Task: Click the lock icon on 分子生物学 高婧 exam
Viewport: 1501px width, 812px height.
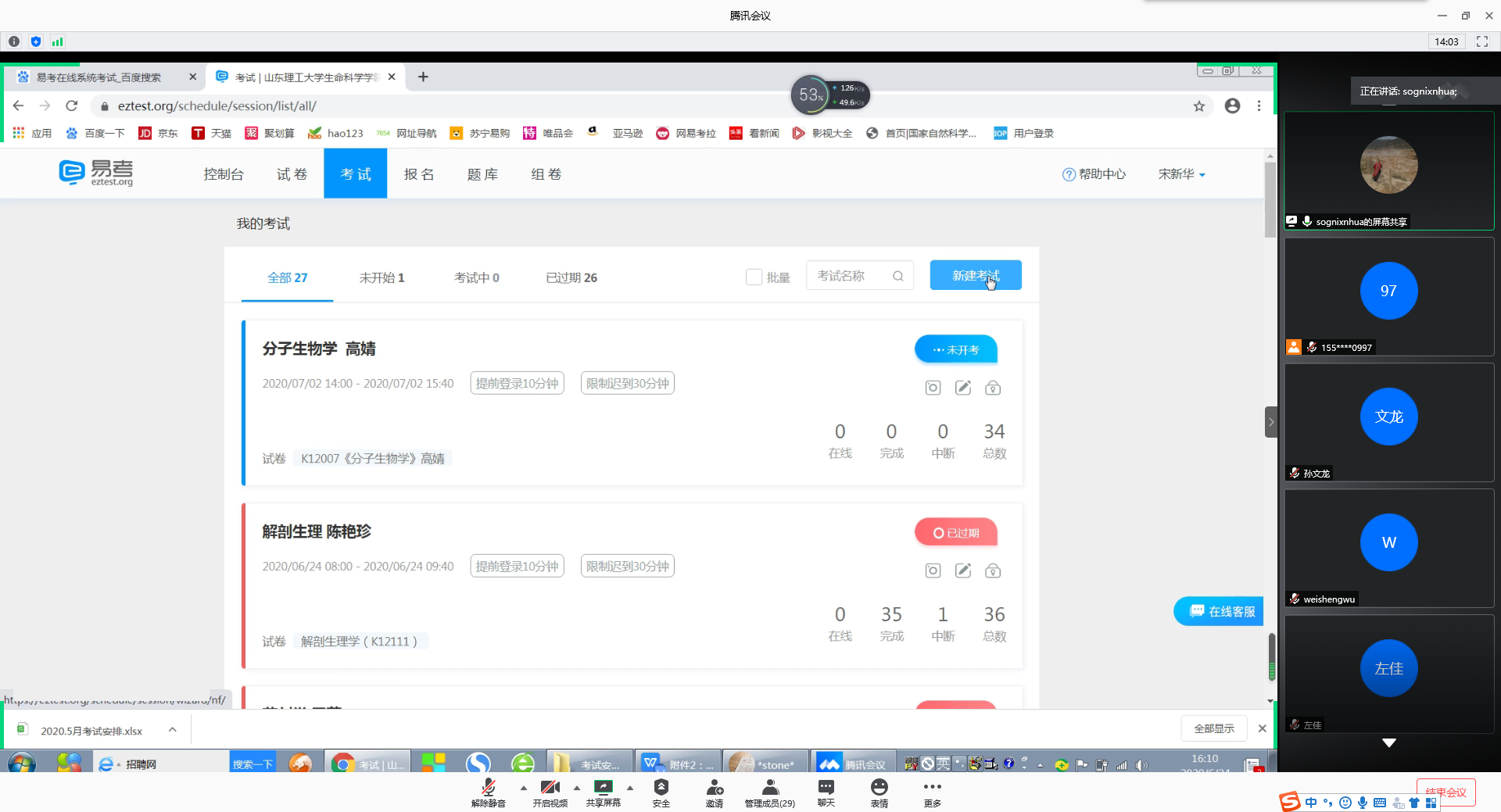Action: point(992,388)
